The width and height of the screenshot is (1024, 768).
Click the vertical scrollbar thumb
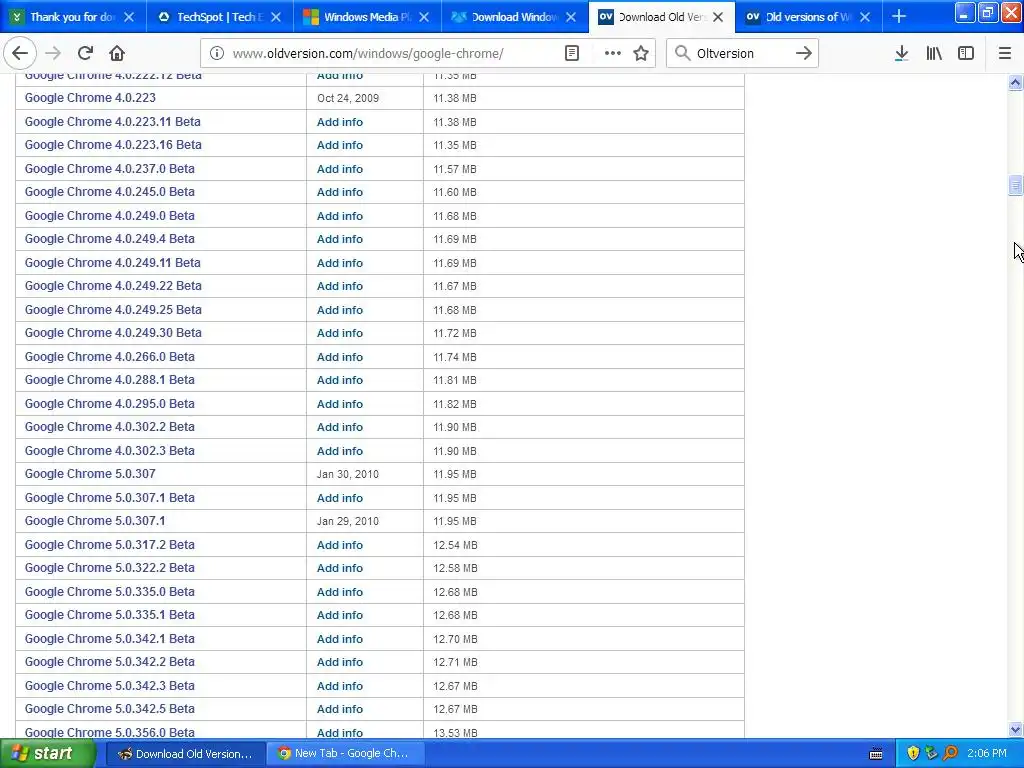point(1015,185)
